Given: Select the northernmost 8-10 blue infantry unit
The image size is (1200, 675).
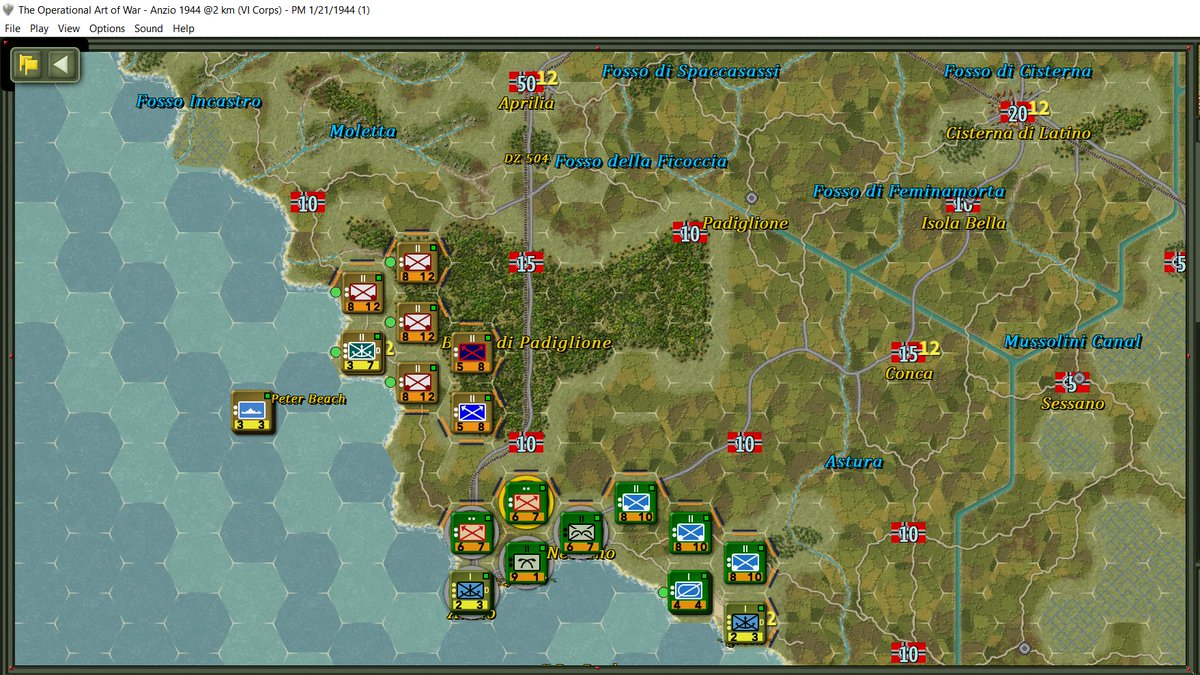Looking at the screenshot, I should 634,502.
